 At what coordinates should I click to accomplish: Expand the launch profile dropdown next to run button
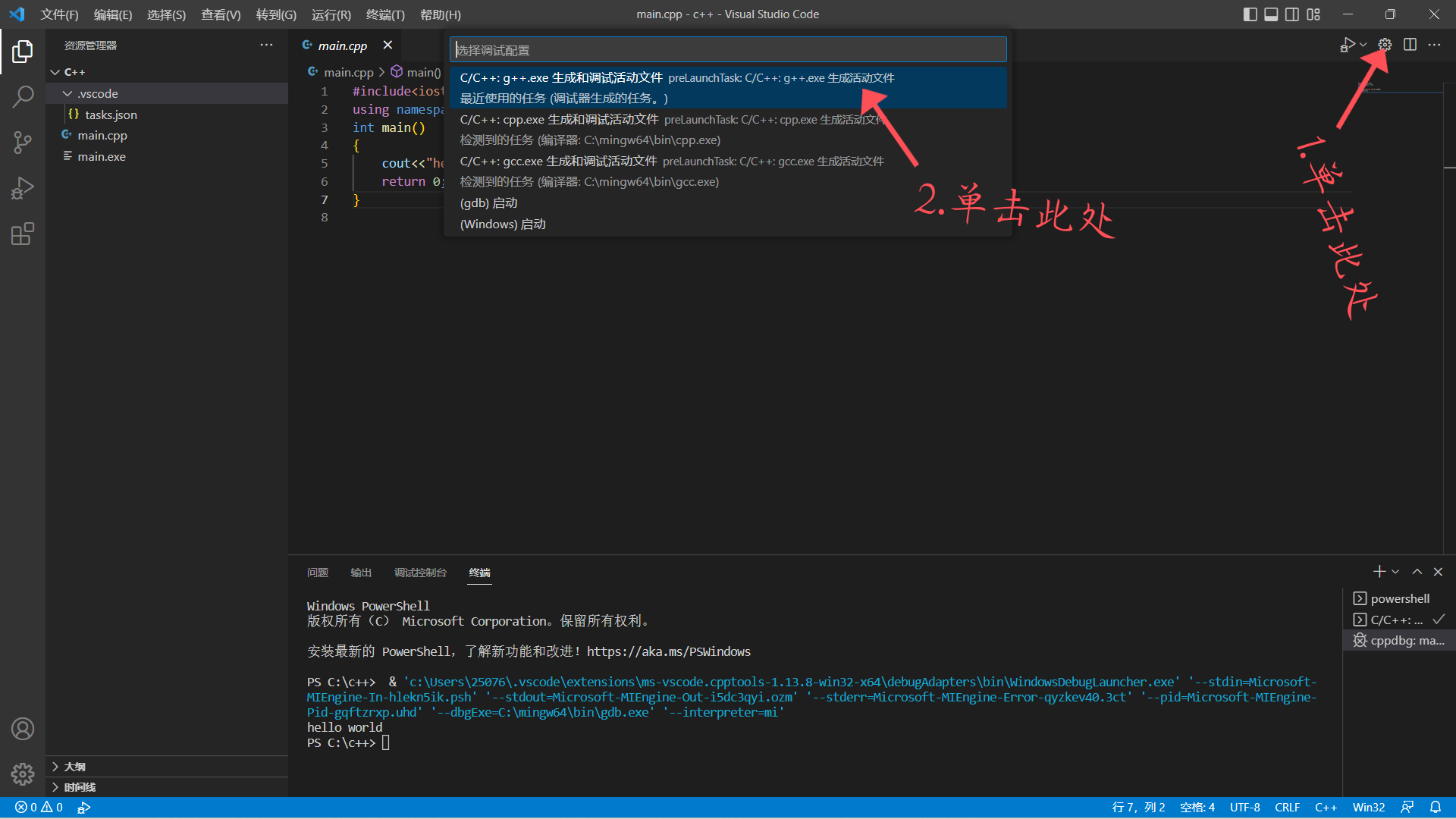tap(1361, 44)
